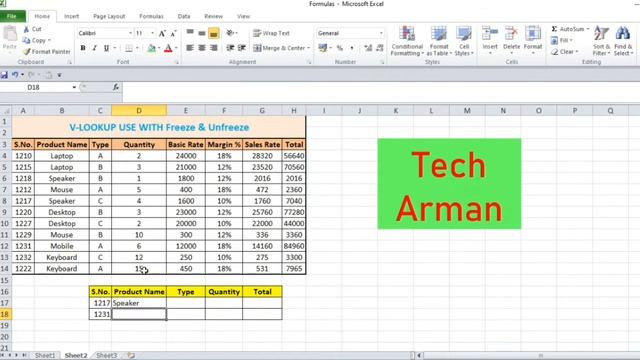This screenshot has width=640, height=360.
Task: Click the Format Painter brush icon
Action: click(27, 51)
